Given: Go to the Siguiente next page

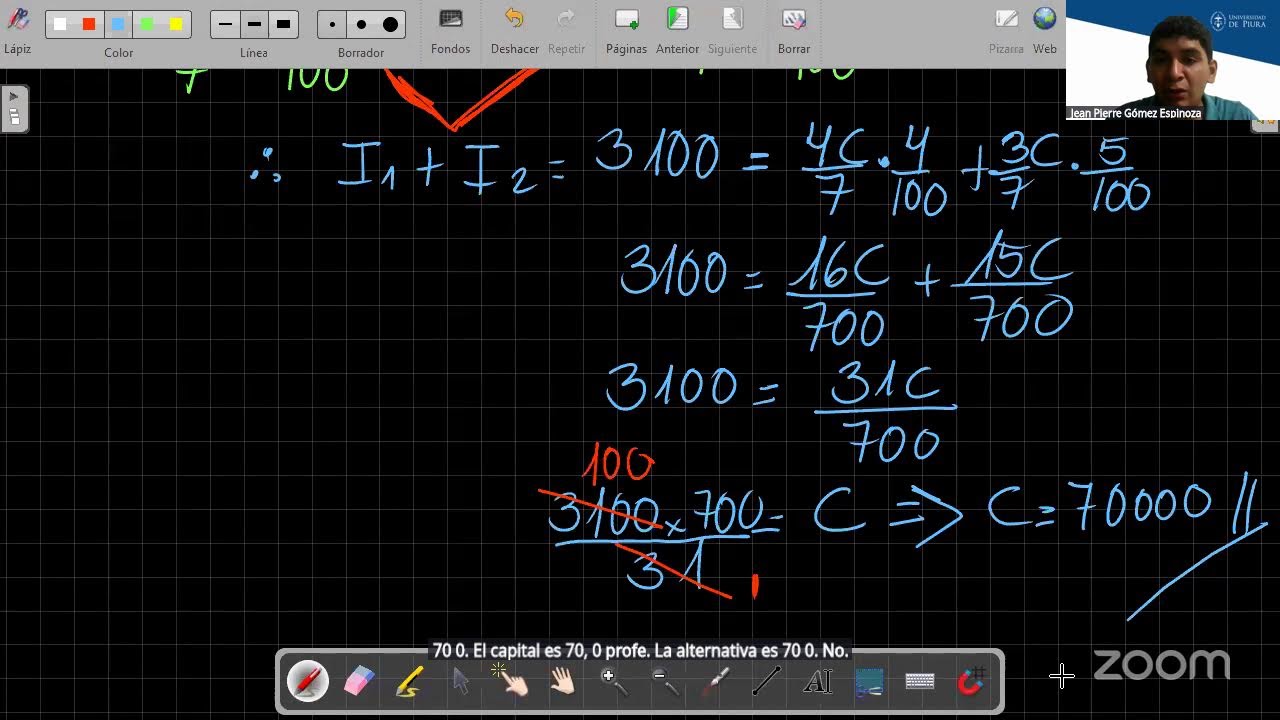Looking at the screenshot, I should [732, 30].
